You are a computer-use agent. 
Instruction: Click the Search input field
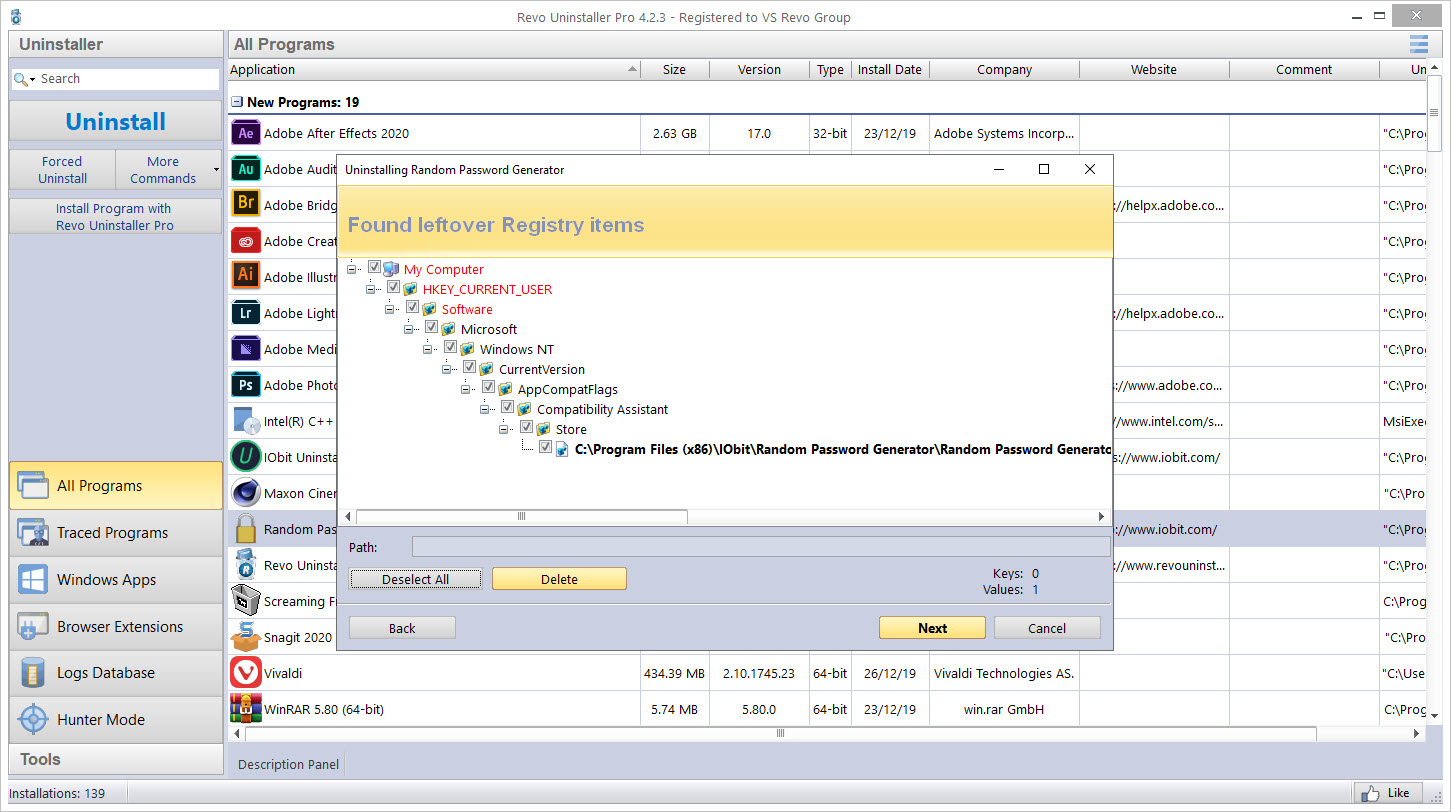(128, 79)
